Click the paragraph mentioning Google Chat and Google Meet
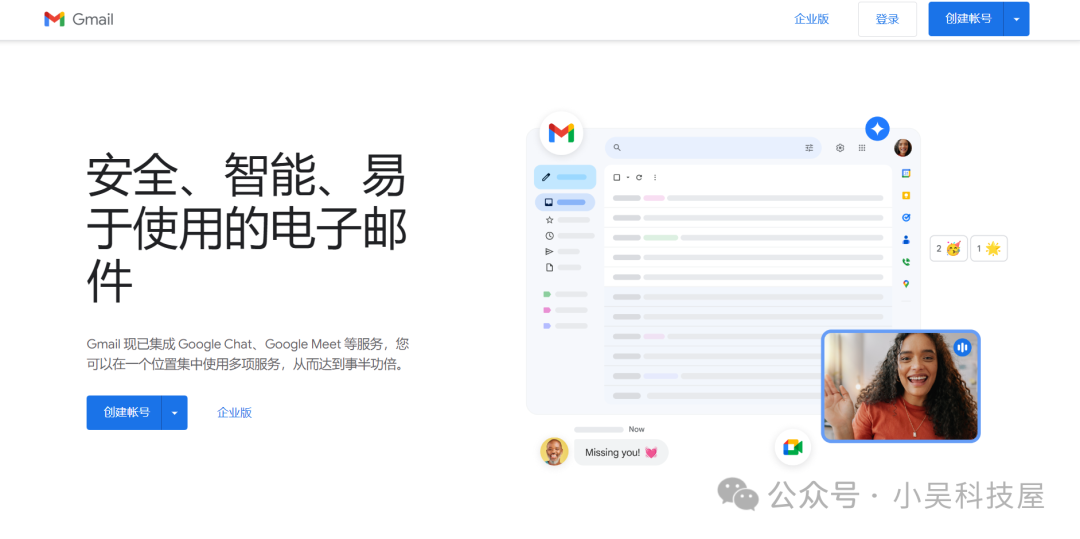This screenshot has width=1080, height=539. point(248,354)
